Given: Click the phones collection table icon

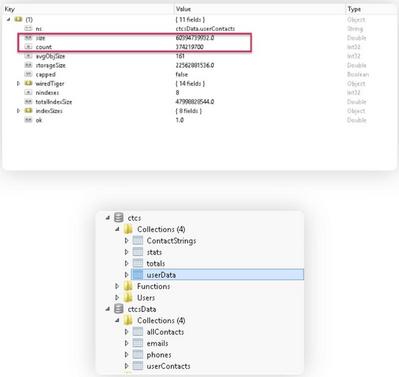Looking at the screenshot, I should tap(138, 355).
